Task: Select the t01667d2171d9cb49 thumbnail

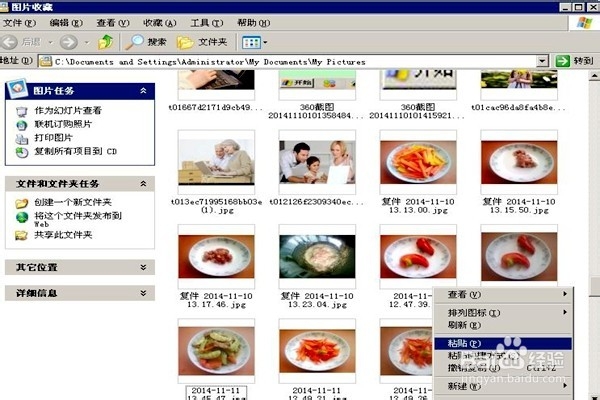Action: [216, 85]
